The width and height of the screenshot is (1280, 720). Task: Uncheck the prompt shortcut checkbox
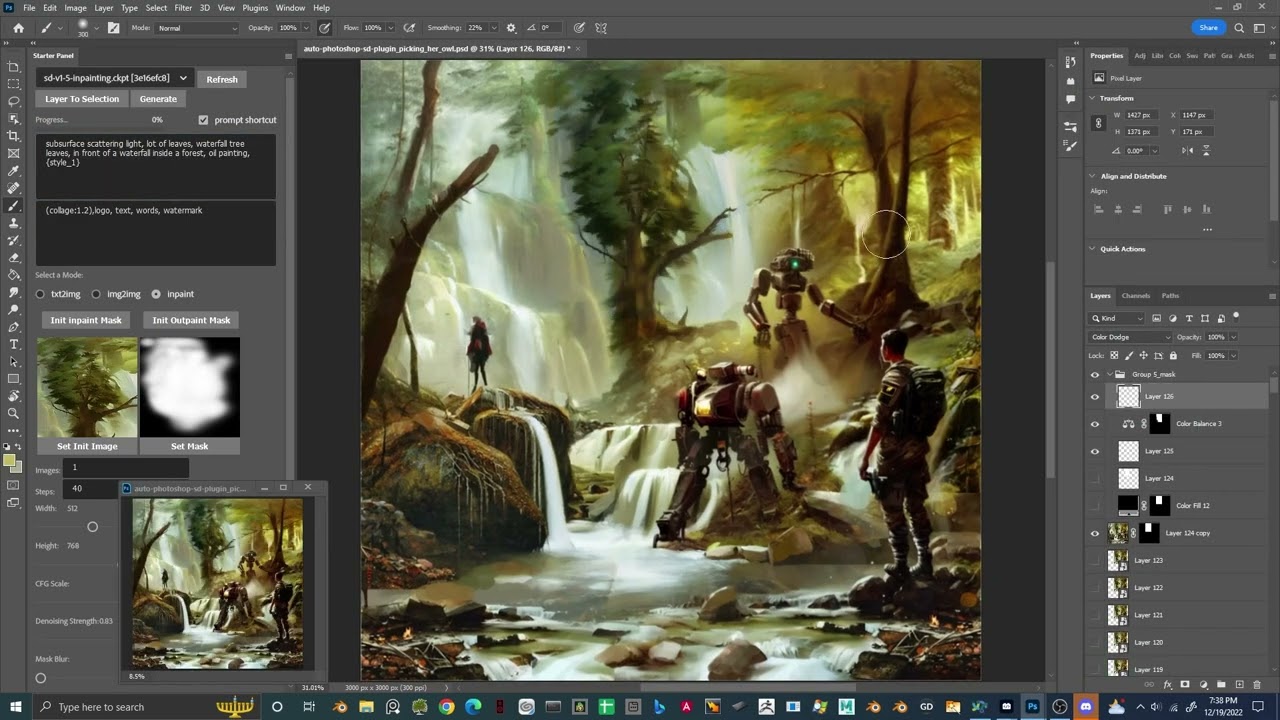pyautogui.click(x=204, y=120)
